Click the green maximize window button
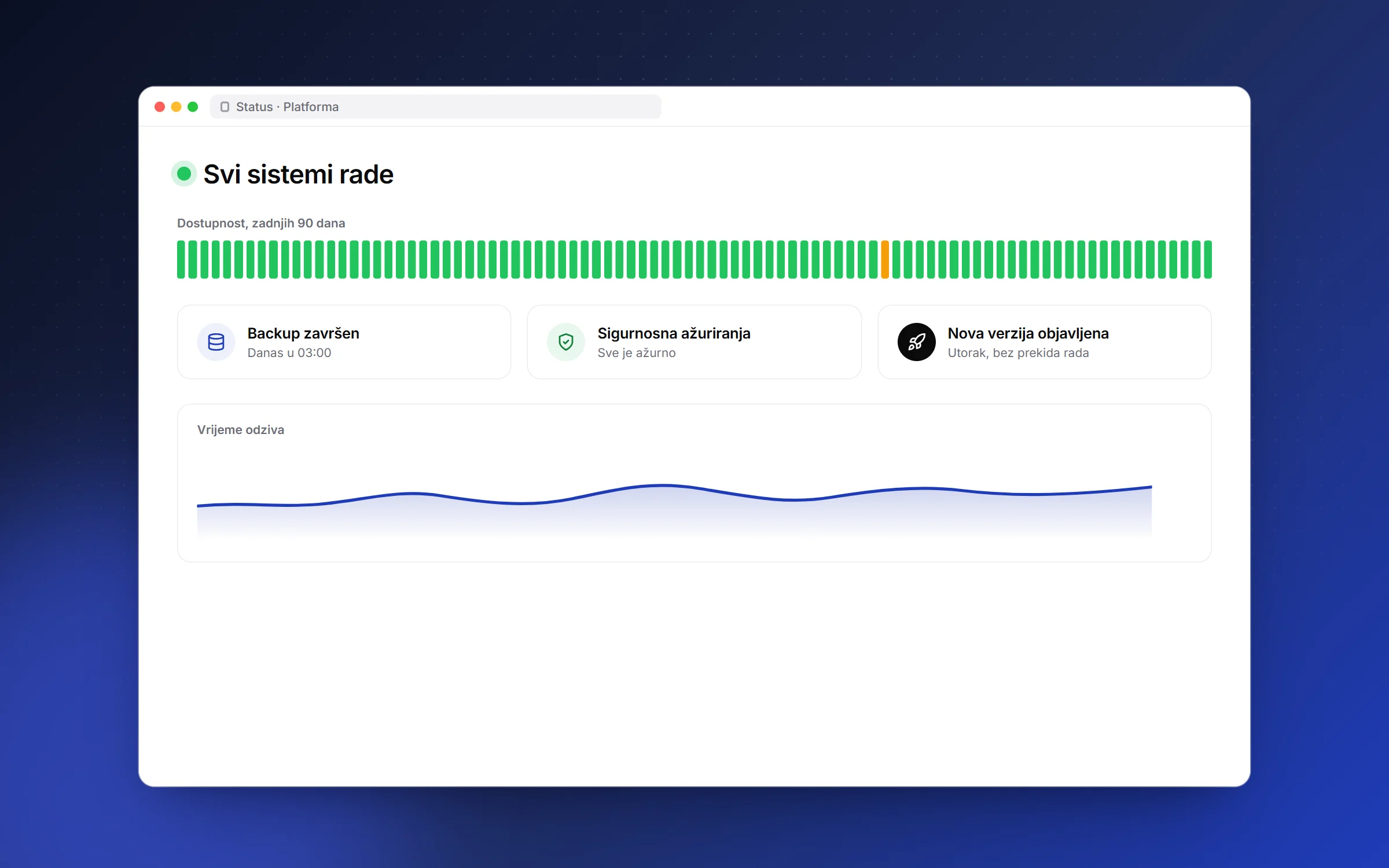1389x868 pixels. pyautogui.click(x=193, y=106)
